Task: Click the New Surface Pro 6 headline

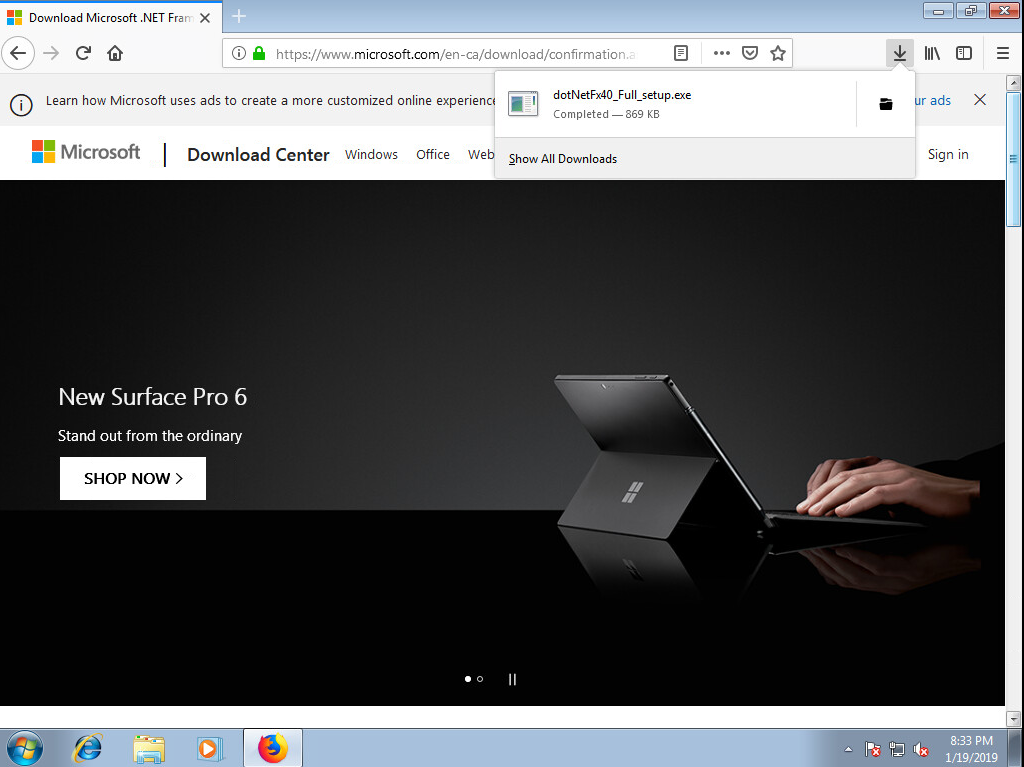Action: (x=153, y=397)
